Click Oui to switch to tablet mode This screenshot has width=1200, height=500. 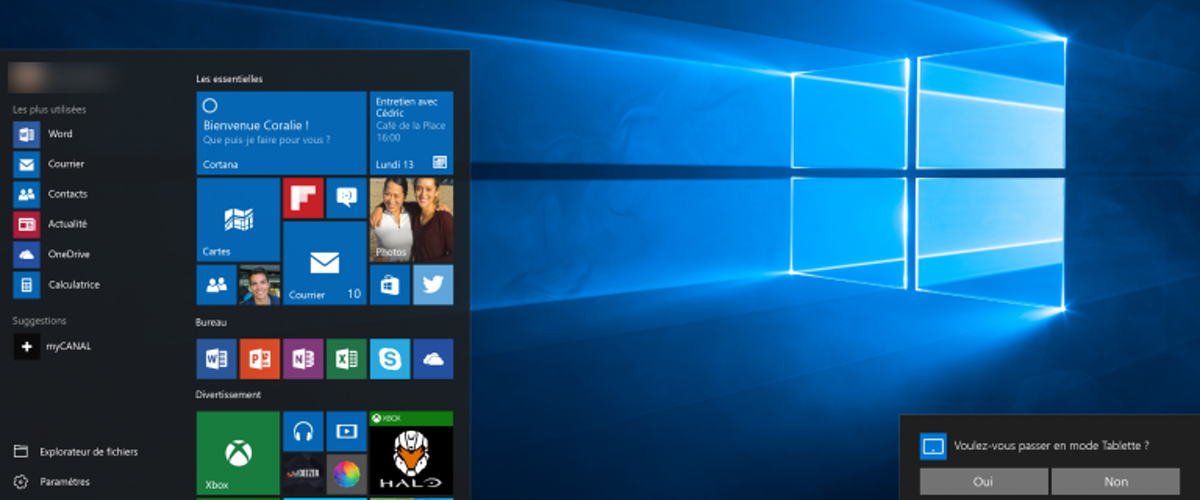click(x=983, y=481)
